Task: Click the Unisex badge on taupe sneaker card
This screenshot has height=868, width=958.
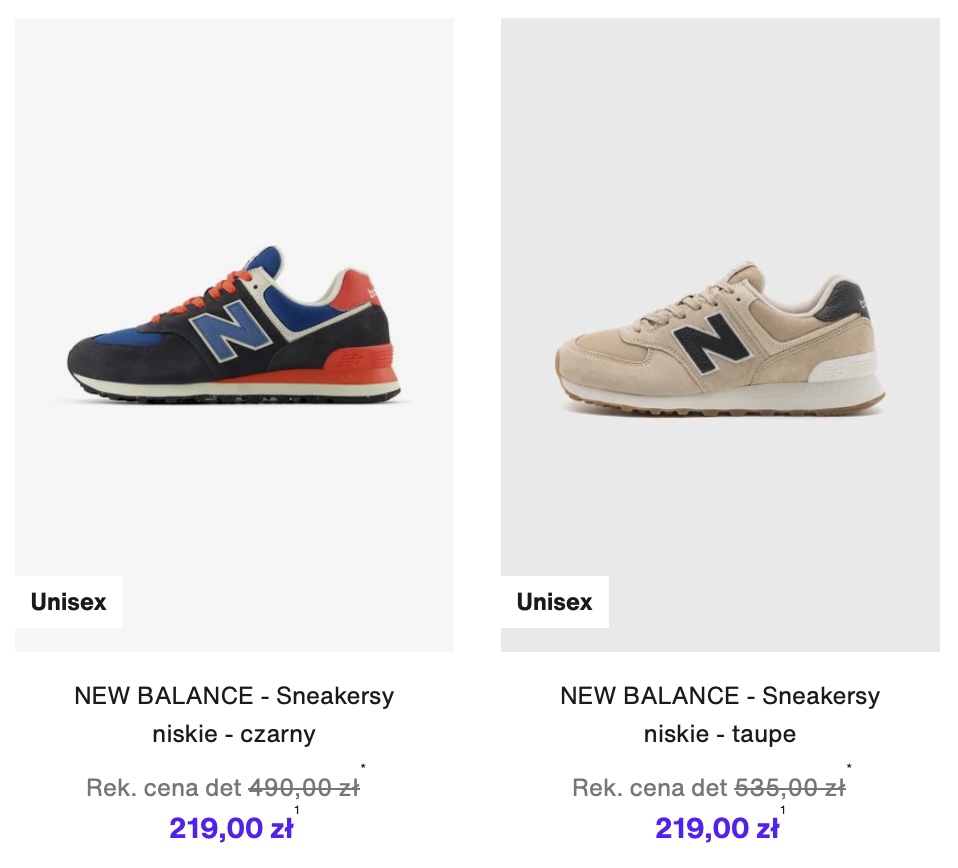Action: [x=555, y=602]
